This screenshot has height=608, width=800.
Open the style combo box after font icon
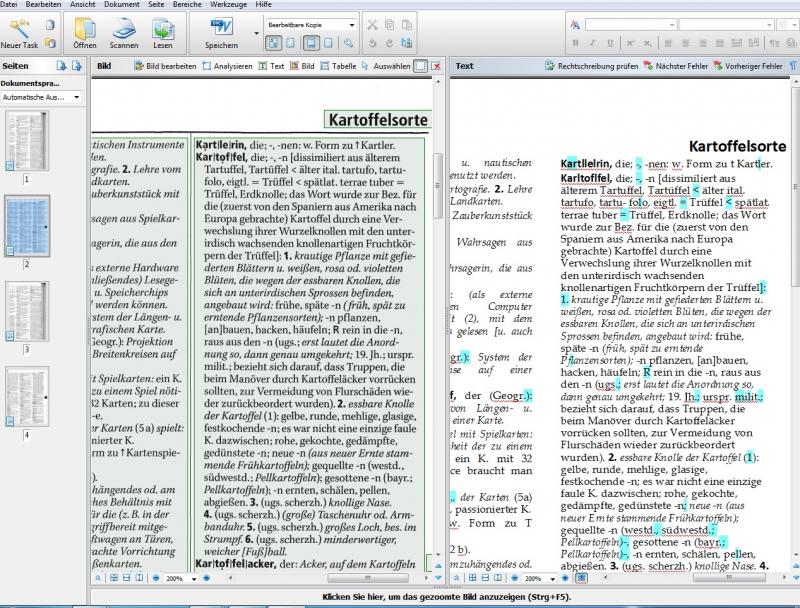631,24
